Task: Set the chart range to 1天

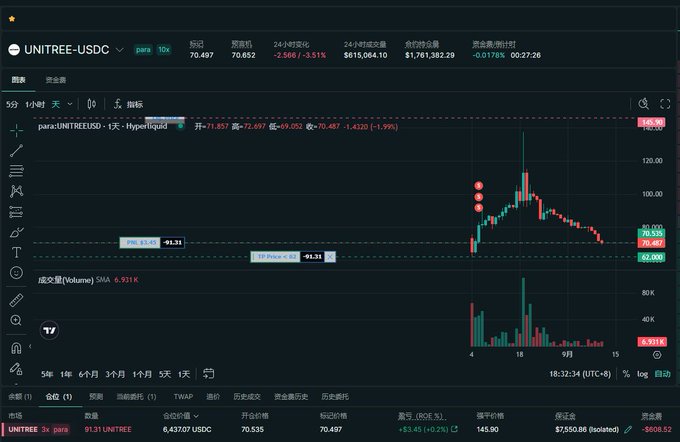Action: click(184, 374)
